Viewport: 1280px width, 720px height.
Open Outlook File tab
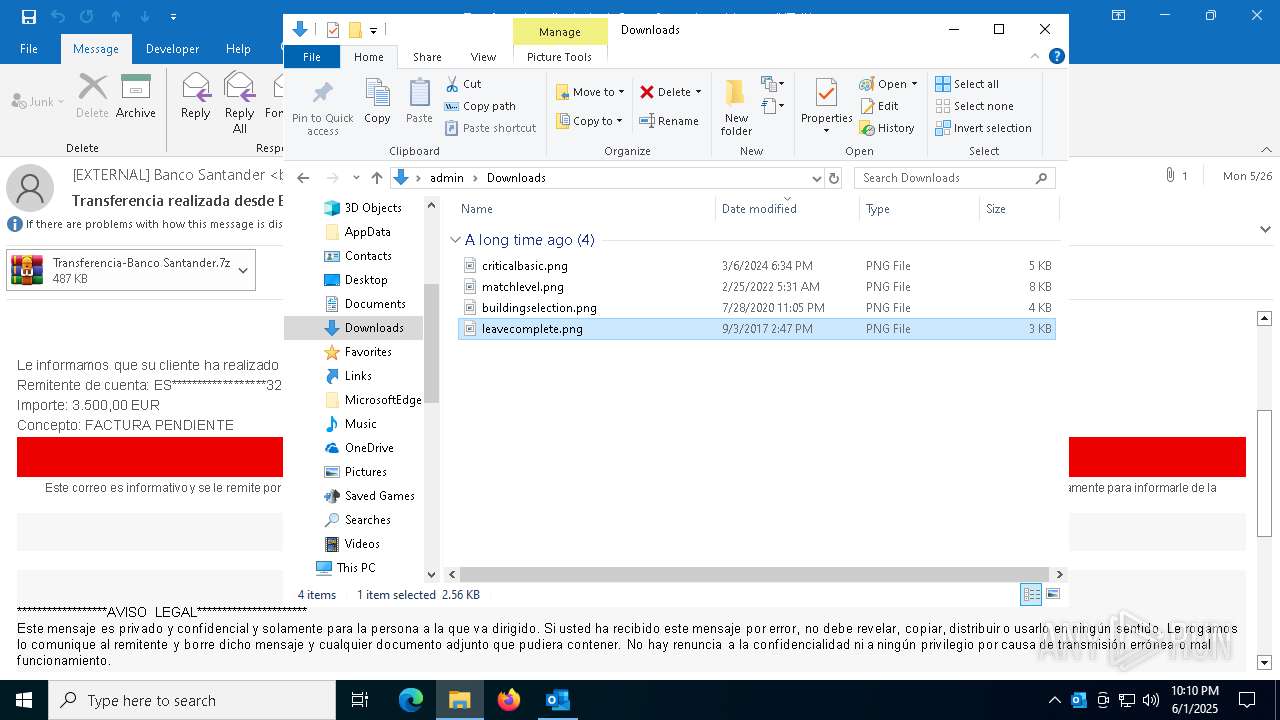click(29, 48)
